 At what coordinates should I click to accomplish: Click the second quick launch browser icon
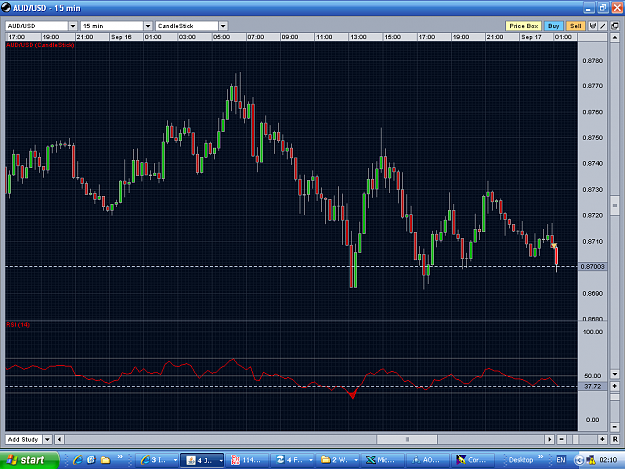(91, 460)
